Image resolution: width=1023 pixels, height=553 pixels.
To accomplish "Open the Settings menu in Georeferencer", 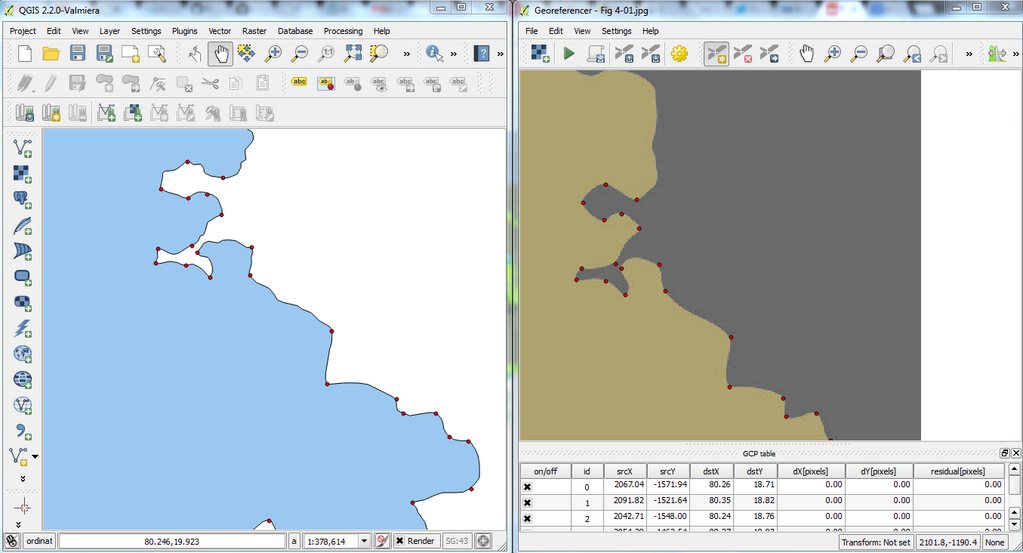I will [x=616, y=31].
